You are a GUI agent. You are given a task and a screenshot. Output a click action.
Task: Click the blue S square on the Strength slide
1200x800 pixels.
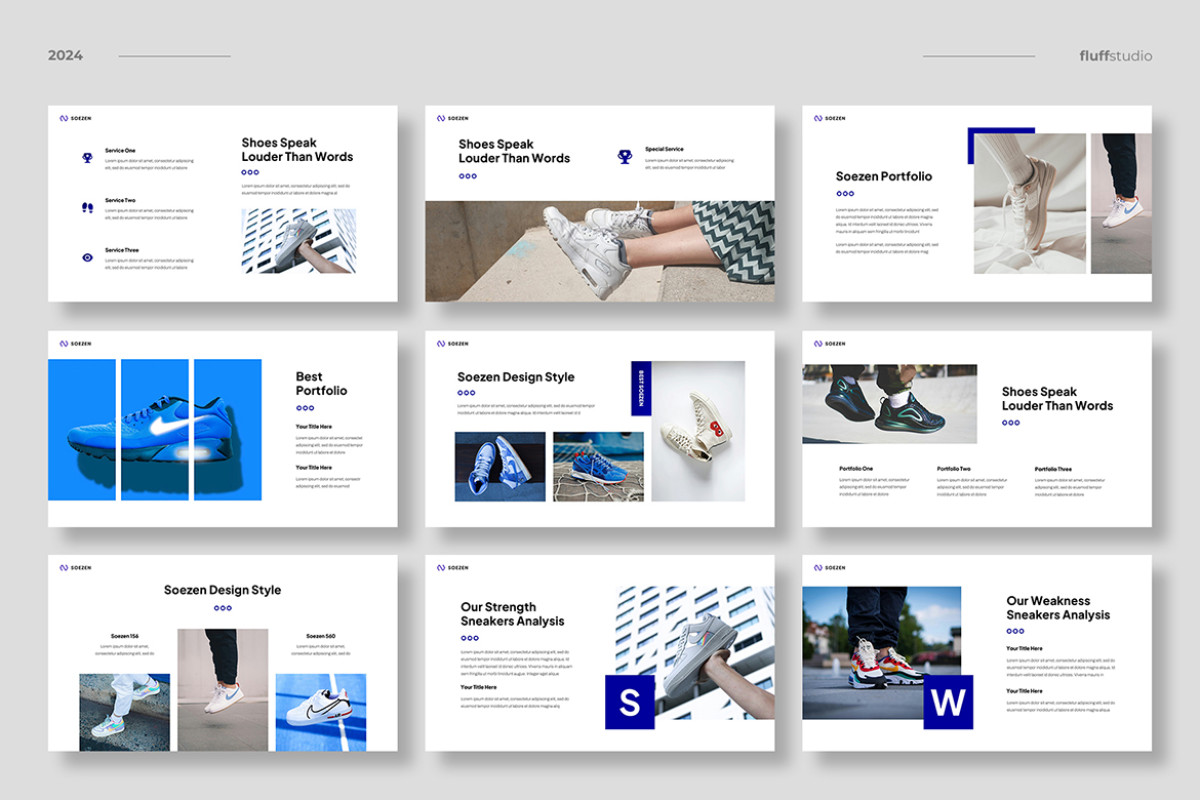pyautogui.click(x=629, y=703)
